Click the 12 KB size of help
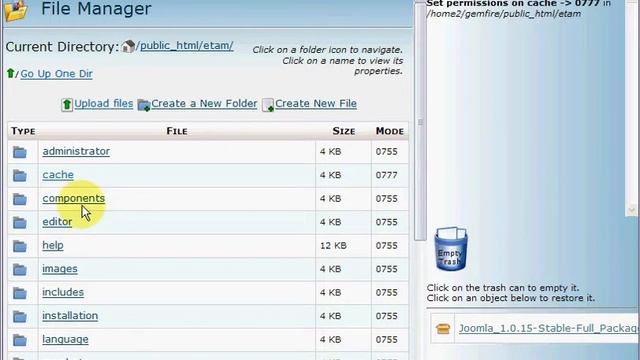The height and width of the screenshot is (360, 640). click(x=333, y=246)
